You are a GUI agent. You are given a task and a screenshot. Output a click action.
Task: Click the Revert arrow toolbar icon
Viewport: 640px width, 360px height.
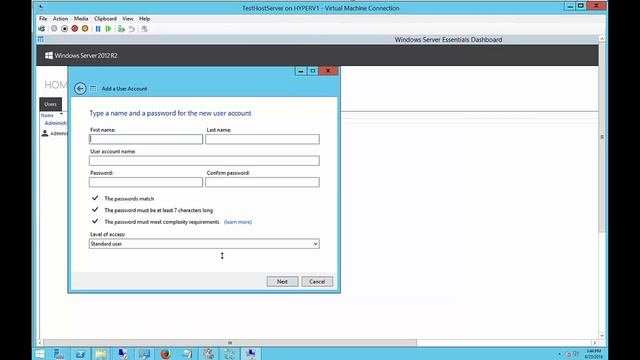[x=131, y=29]
